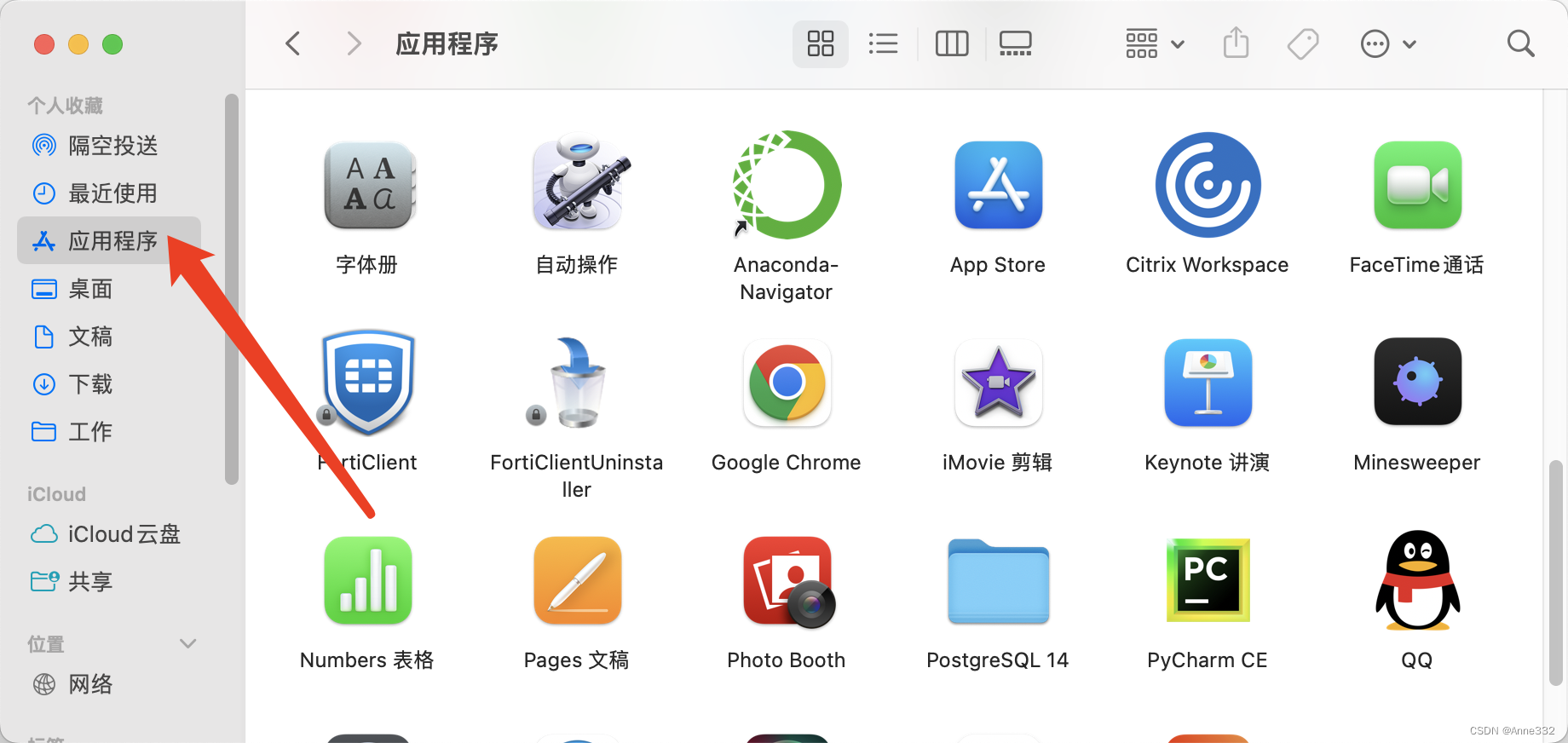Click the Photo Booth name label

click(x=787, y=660)
